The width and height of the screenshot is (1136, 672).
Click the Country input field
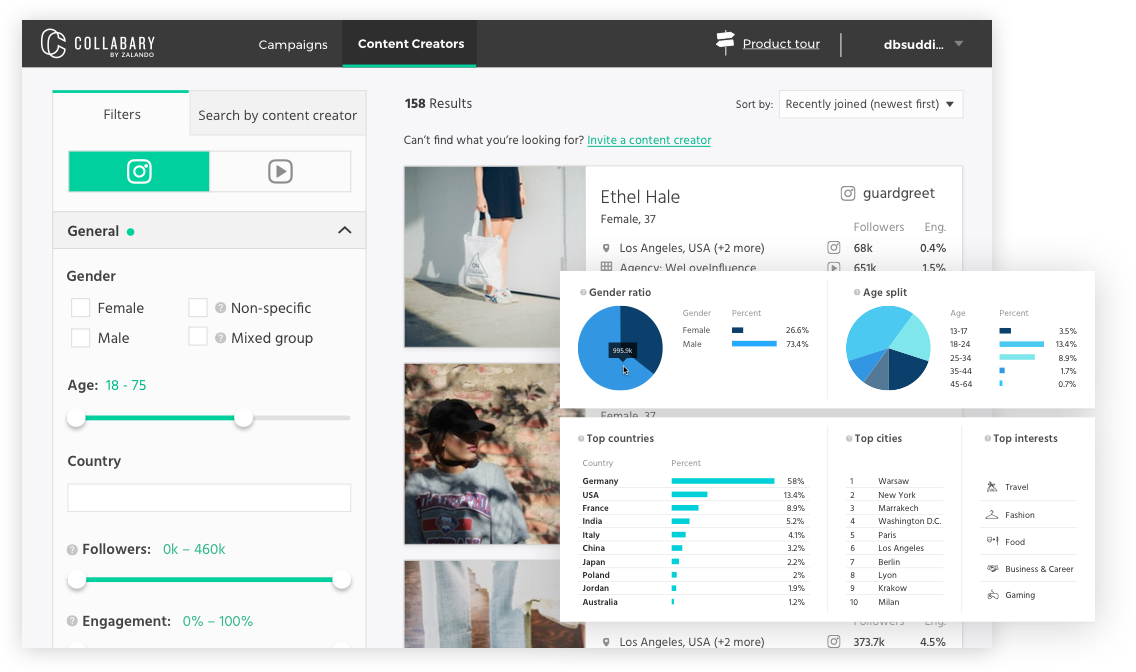pyautogui.click(x=209, y=498)
